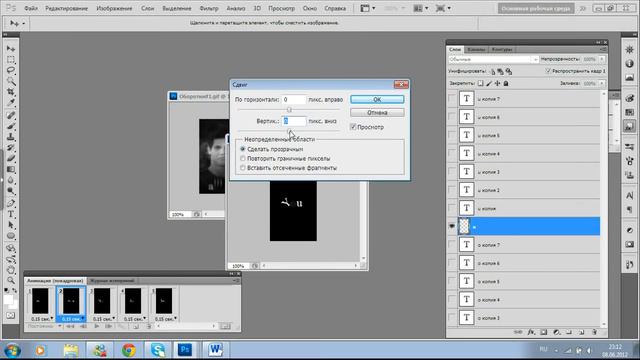Open the Info panel from the side dock
Screen dimensions: 640x360
(x=629, y=64)
